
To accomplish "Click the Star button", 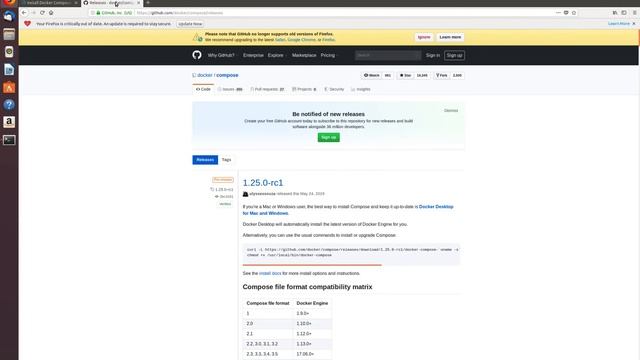I will pyautogui.click(x=405, y=76).
